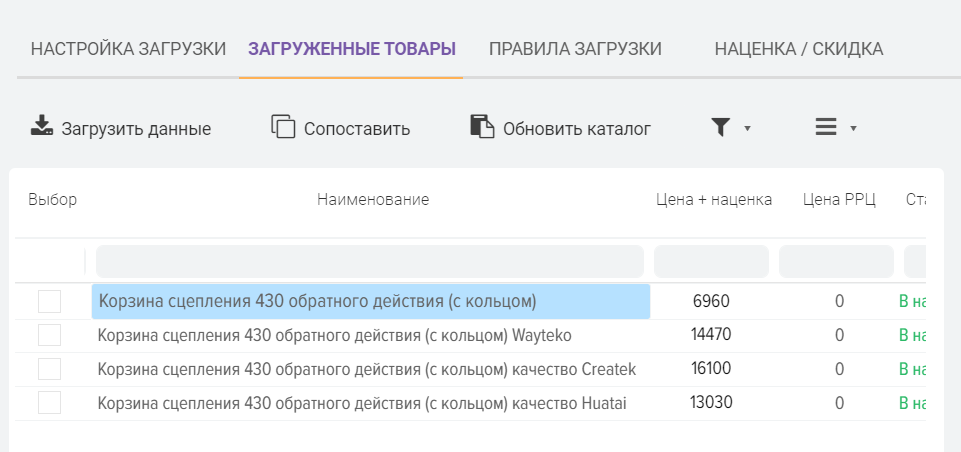Focus the Цена + наценка filter field

click(x=711, y=262)
